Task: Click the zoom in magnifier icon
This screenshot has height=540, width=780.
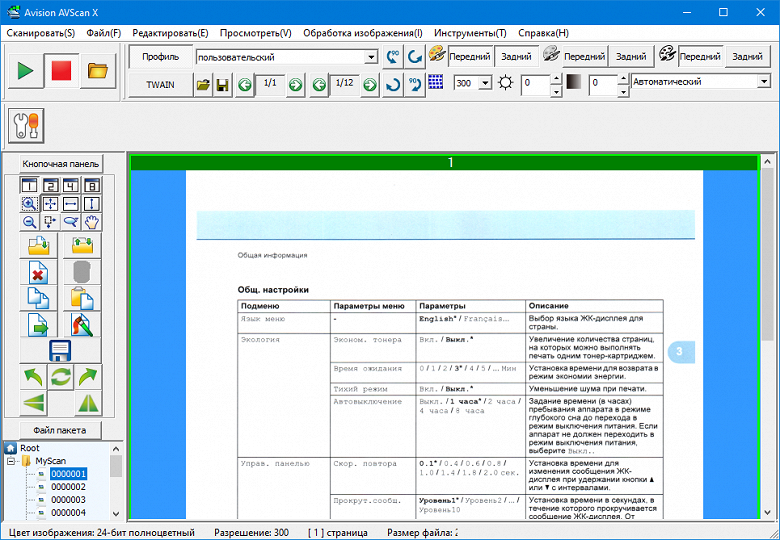Action: [30, 203]
